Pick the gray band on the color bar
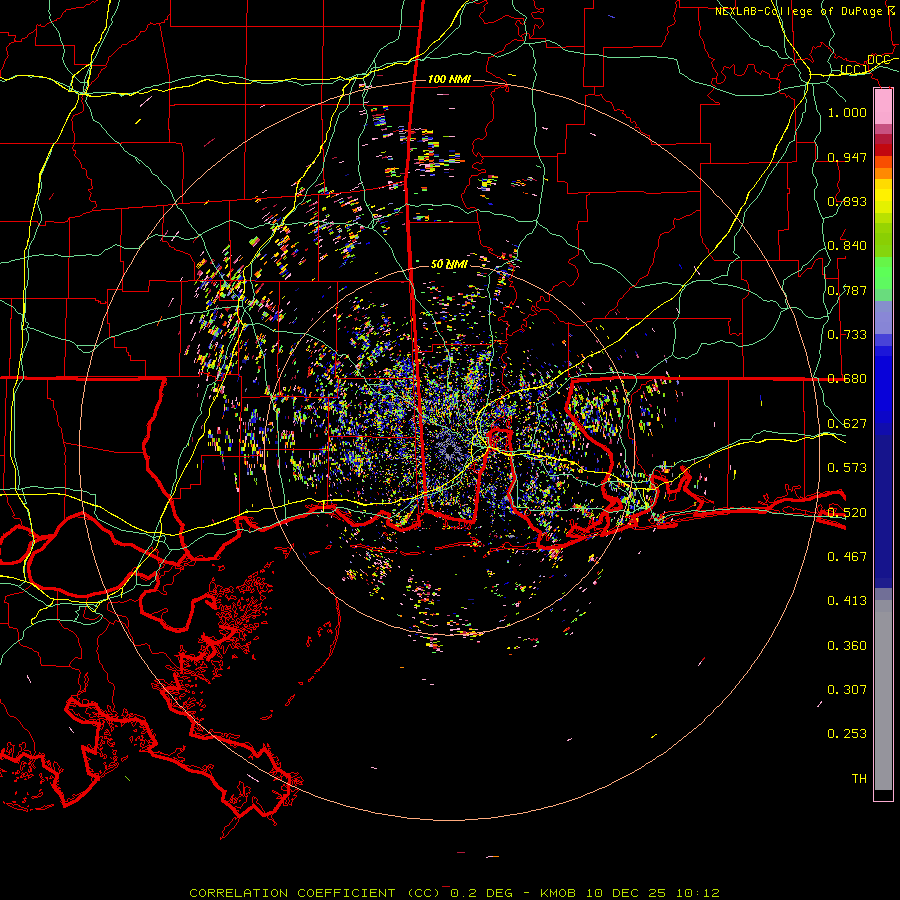900x900 pixels. pos(883,695)
